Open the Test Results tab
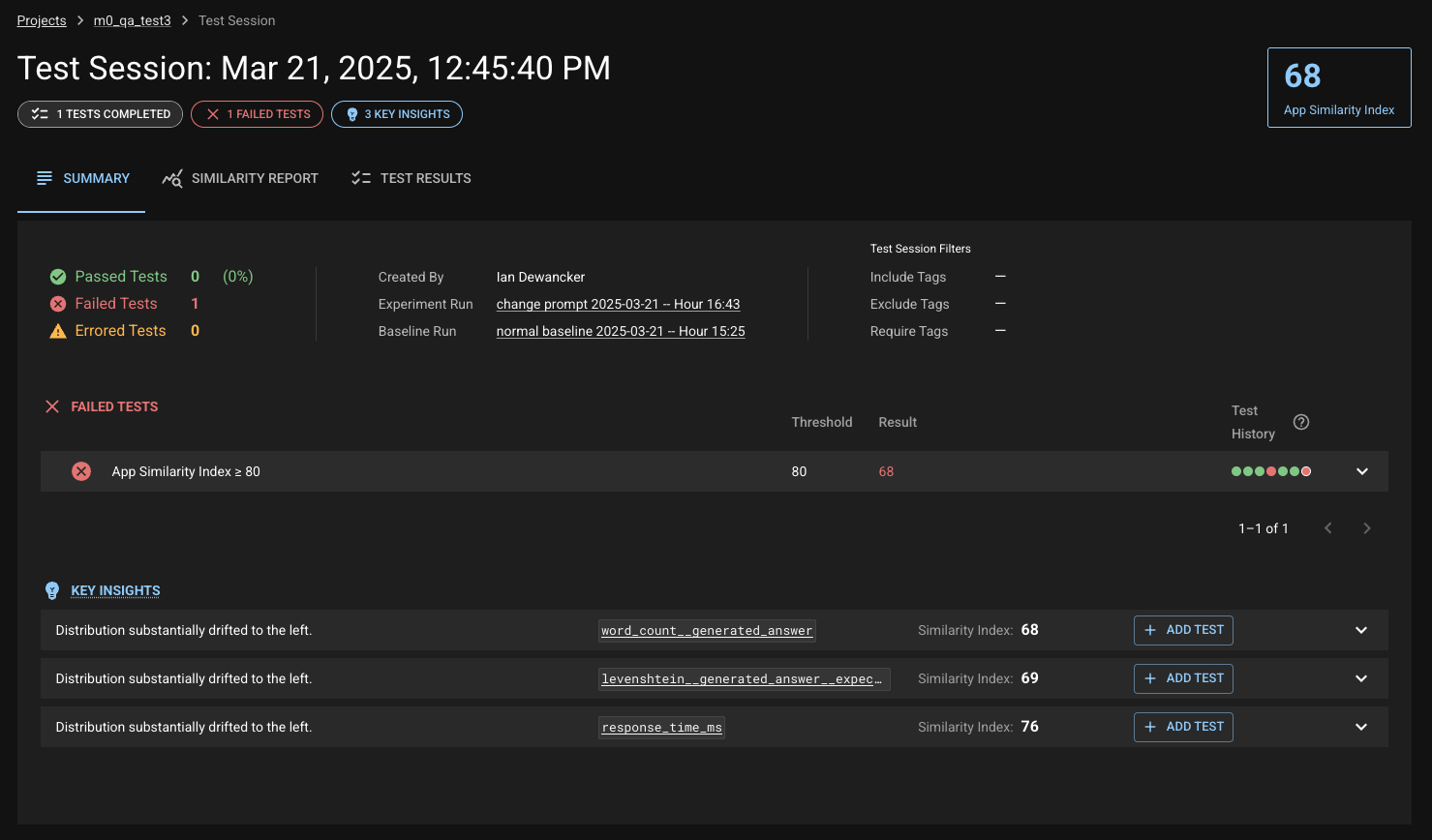This screenshot has height=840, width=1432. coord(411,178)
